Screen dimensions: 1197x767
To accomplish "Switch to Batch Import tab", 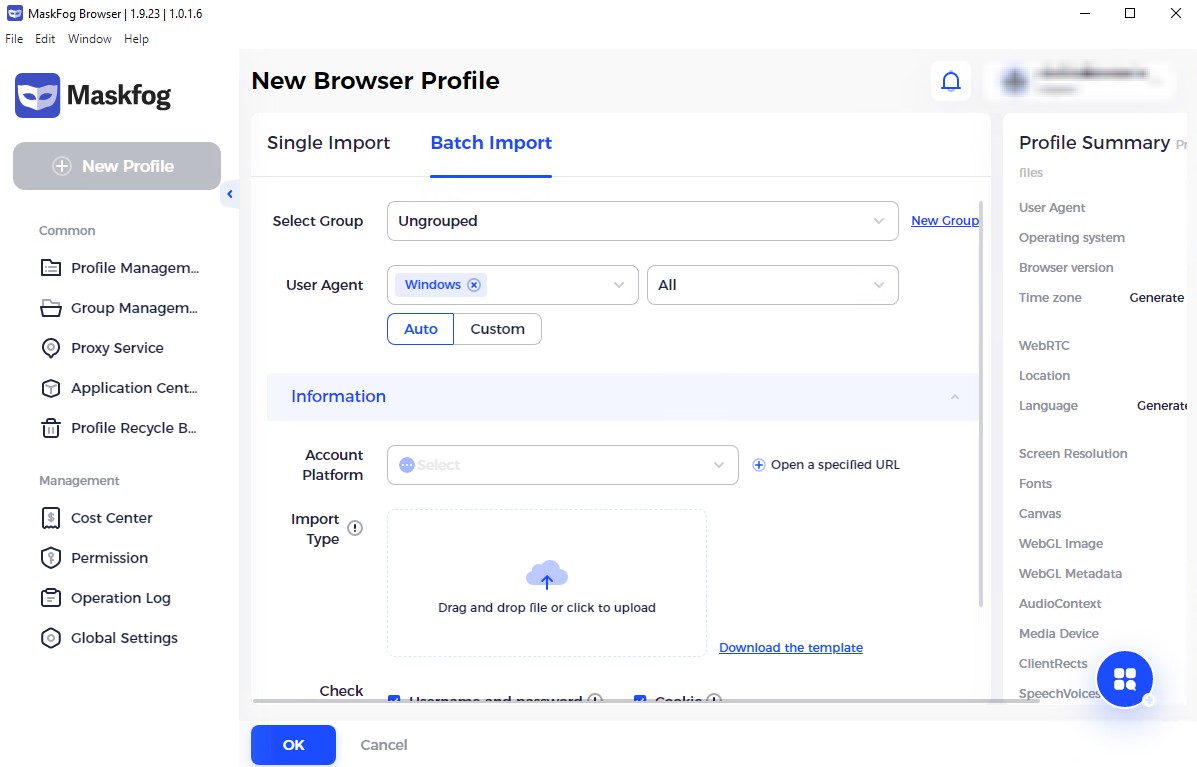I will [491, 143].
